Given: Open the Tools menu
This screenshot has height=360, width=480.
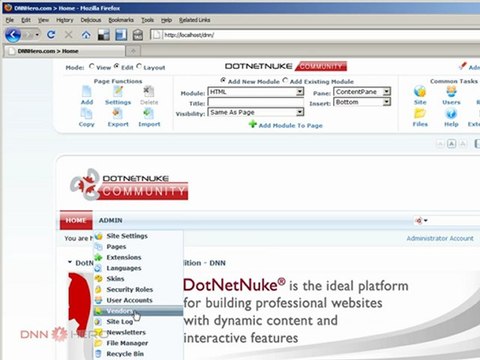Looking at the screenshot, I should tap(147, 20).
